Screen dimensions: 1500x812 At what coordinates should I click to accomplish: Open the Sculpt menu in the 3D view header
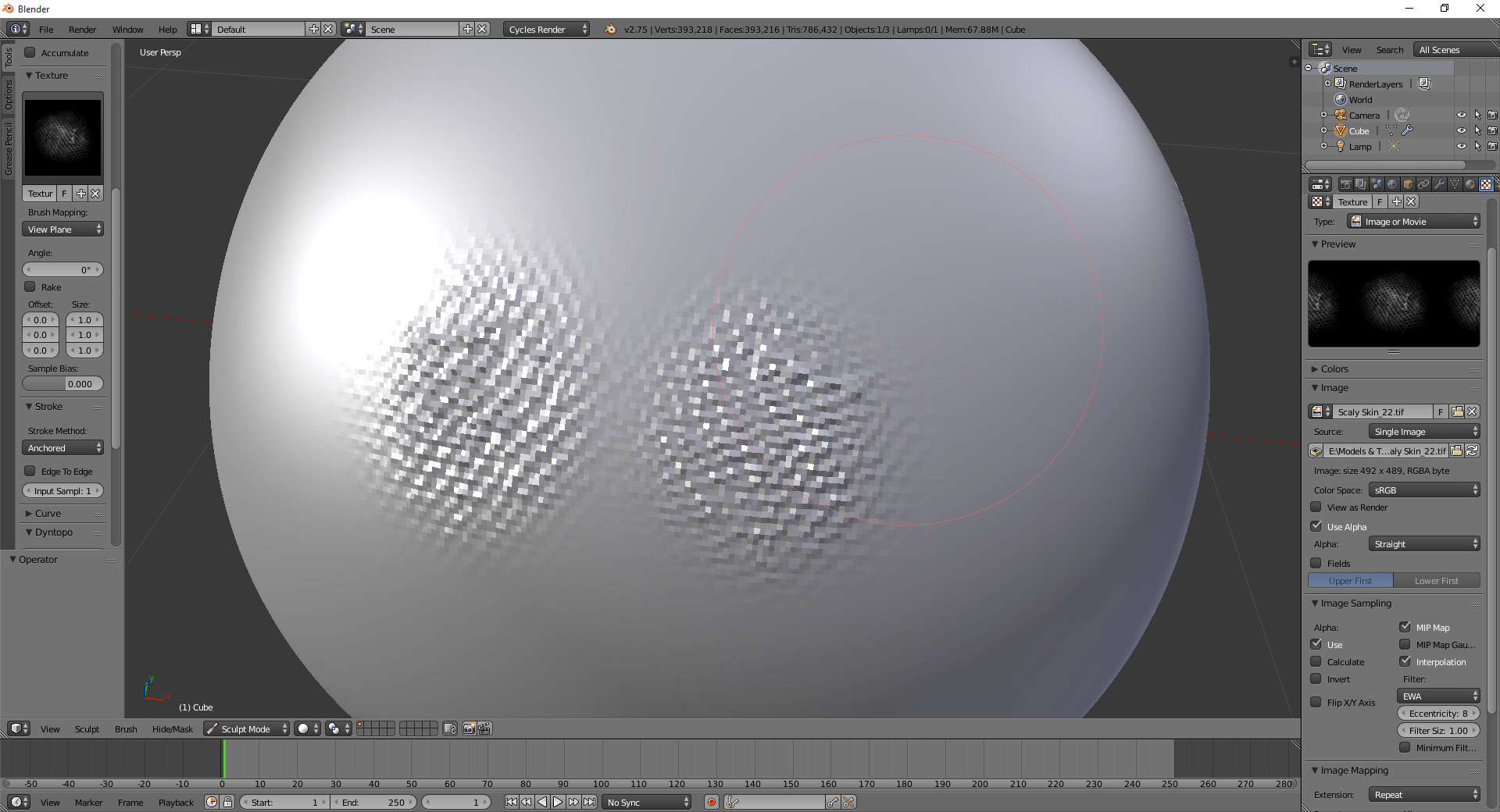(86, 728)
